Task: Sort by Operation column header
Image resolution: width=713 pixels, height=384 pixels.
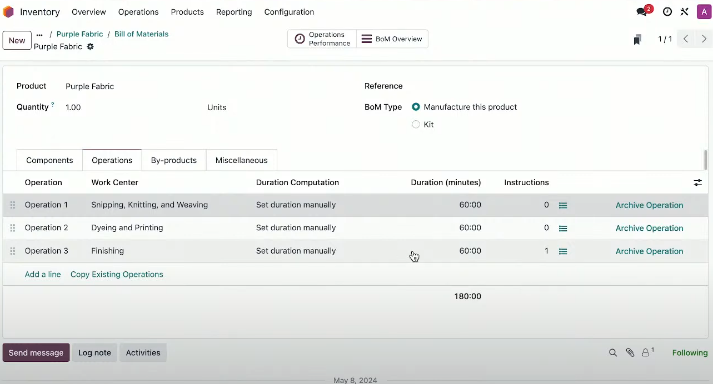Action: point(43,182)
